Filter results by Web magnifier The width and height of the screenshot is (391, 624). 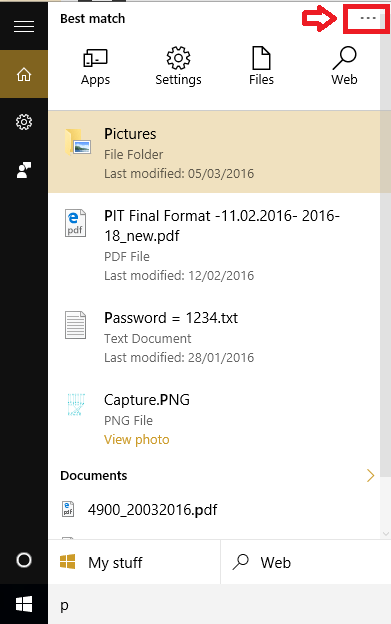pyautogui.click(x=344, y=66)
